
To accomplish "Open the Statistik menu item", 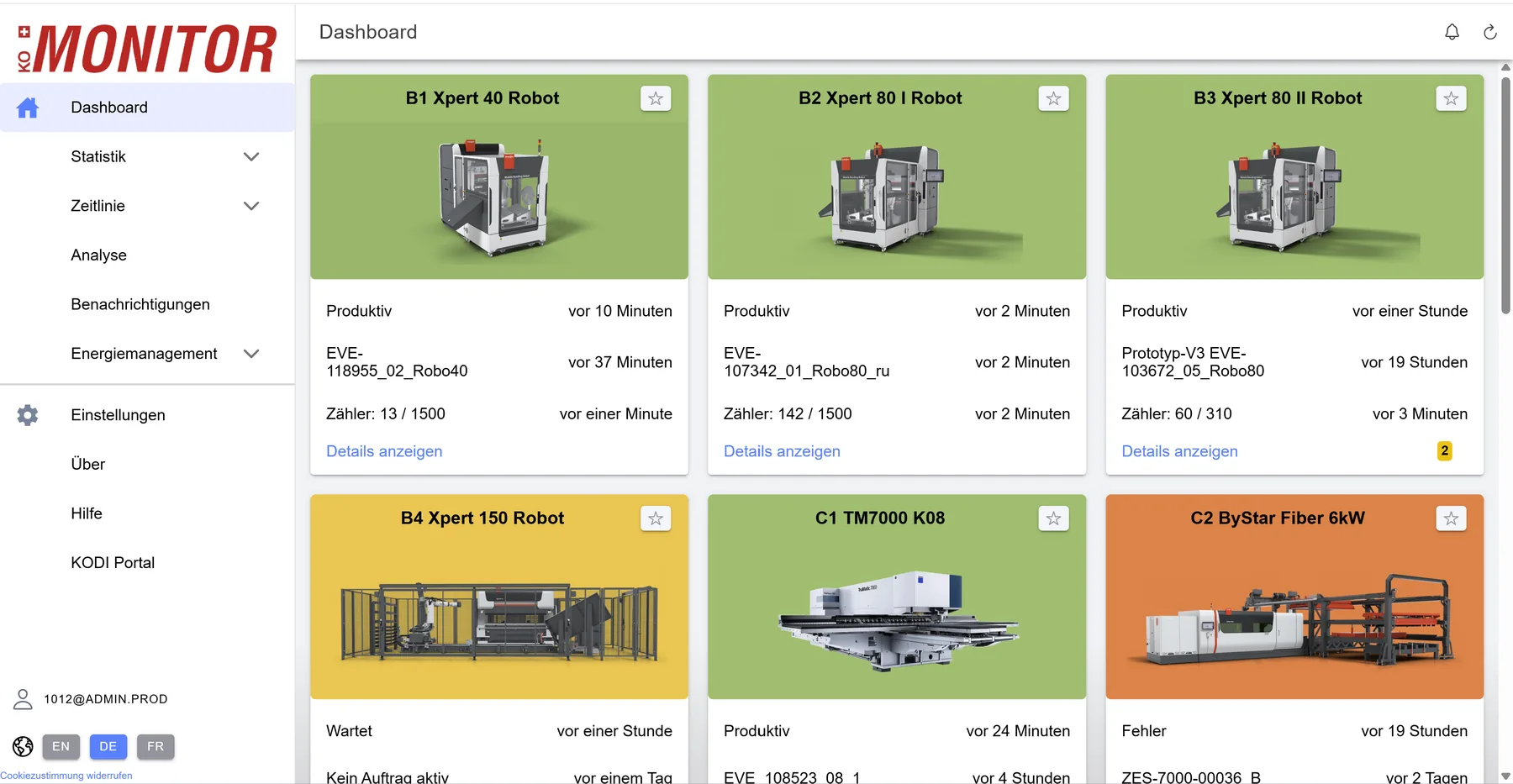I will (x=147, y=156).
